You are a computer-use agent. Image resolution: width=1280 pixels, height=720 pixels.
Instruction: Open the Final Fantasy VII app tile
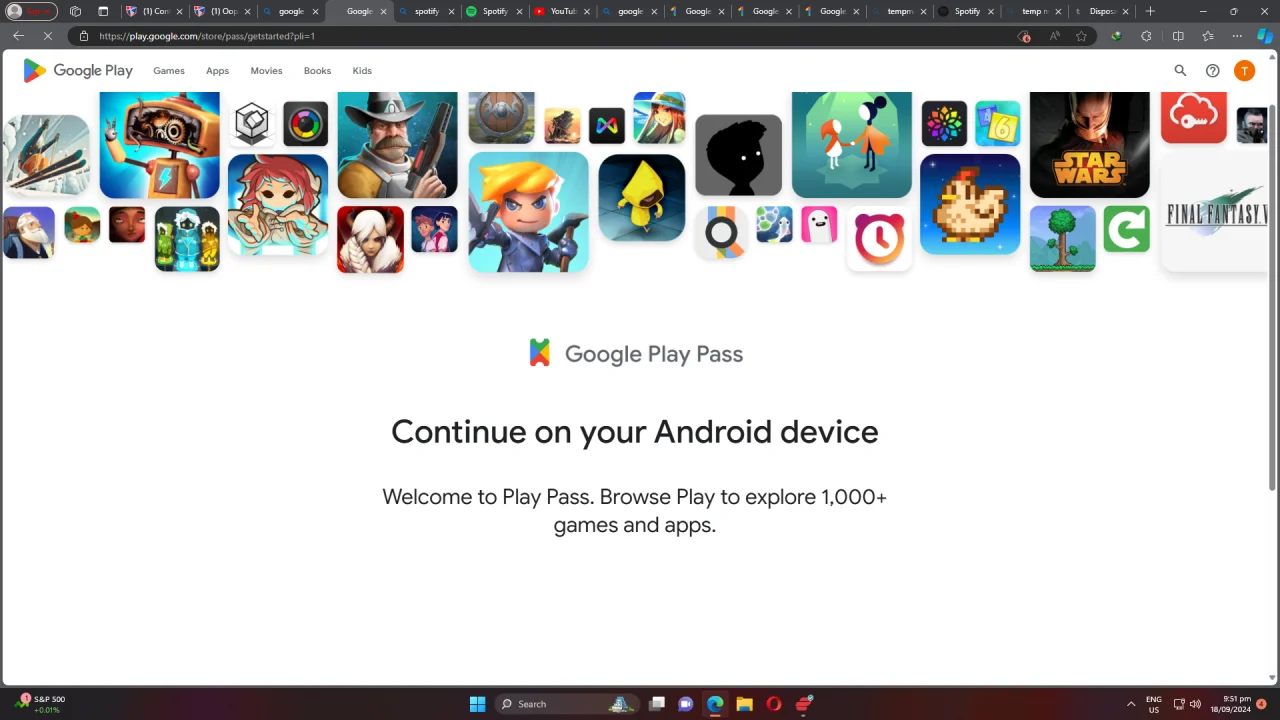[1214, 213]
